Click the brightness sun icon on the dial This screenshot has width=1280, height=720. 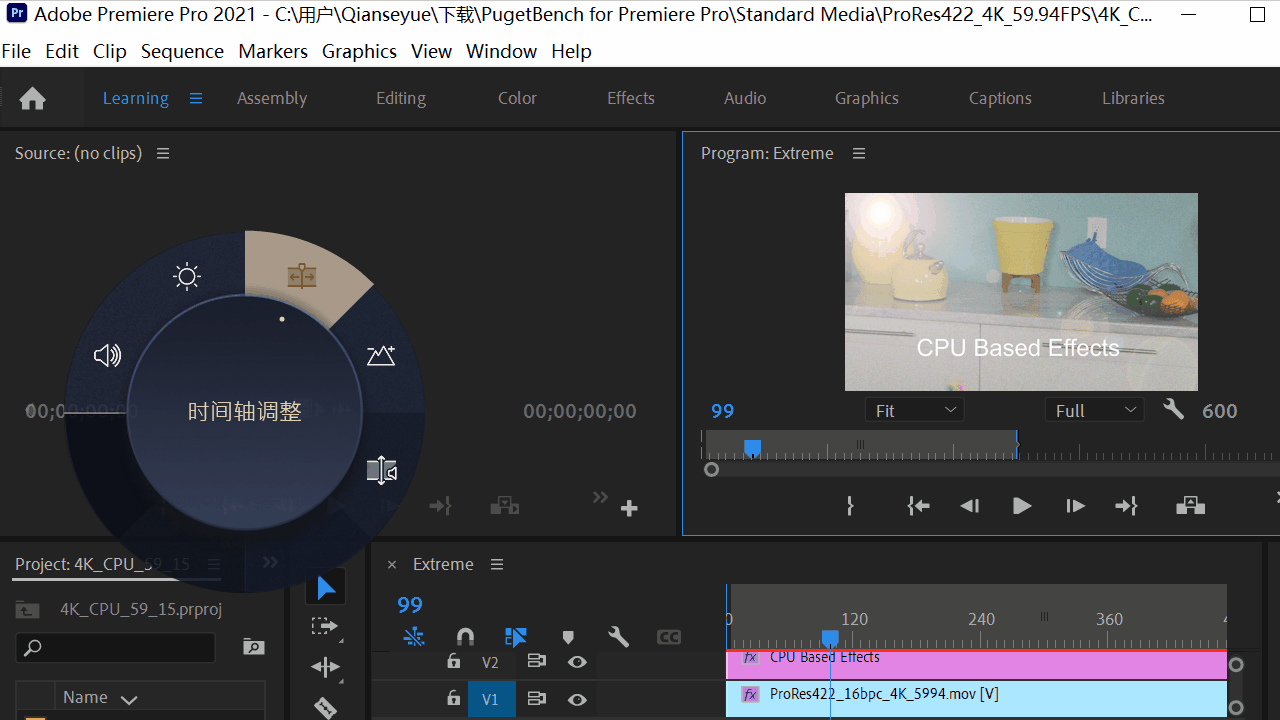click(x=187, y=277)
